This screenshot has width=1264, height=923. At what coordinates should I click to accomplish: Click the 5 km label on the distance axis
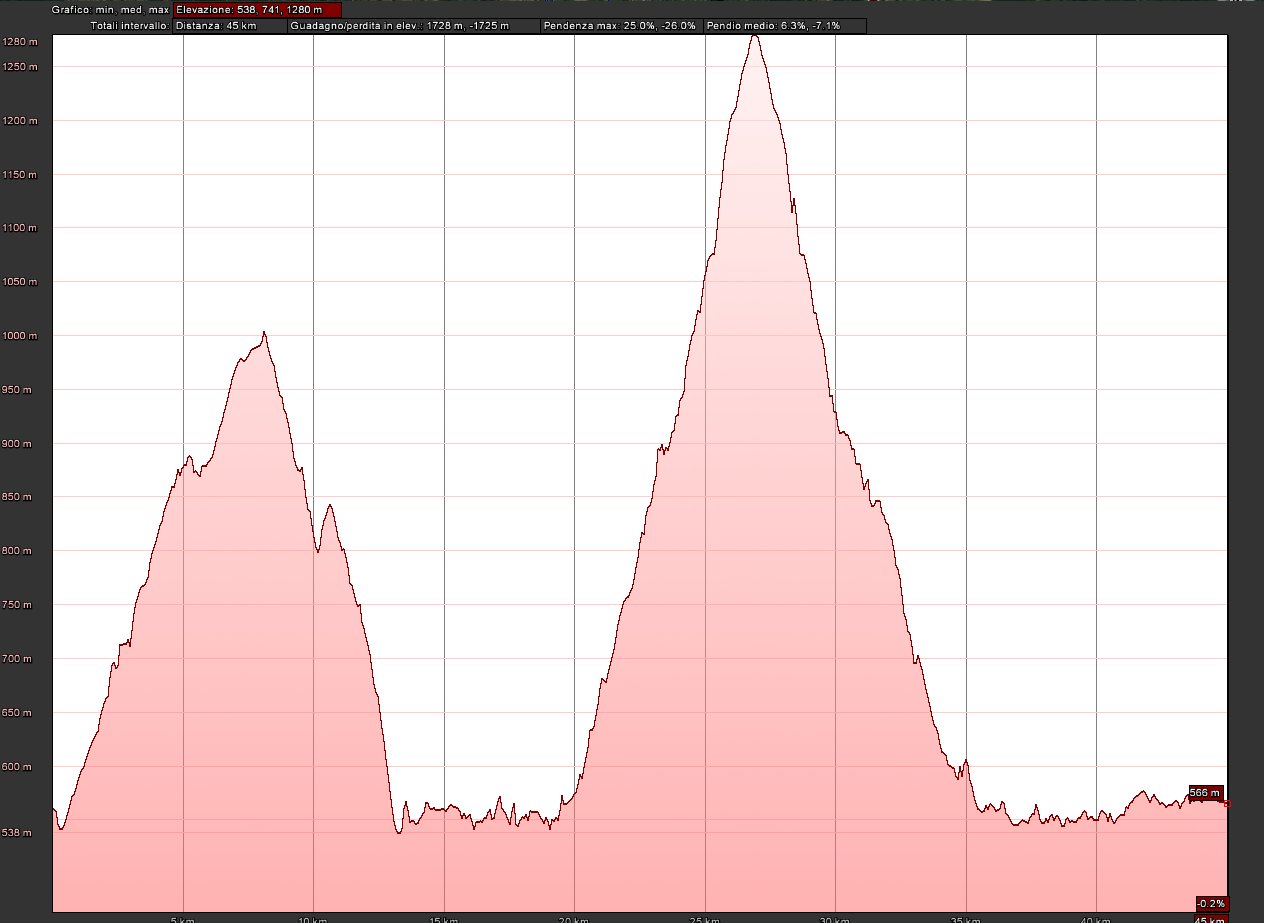181,919
